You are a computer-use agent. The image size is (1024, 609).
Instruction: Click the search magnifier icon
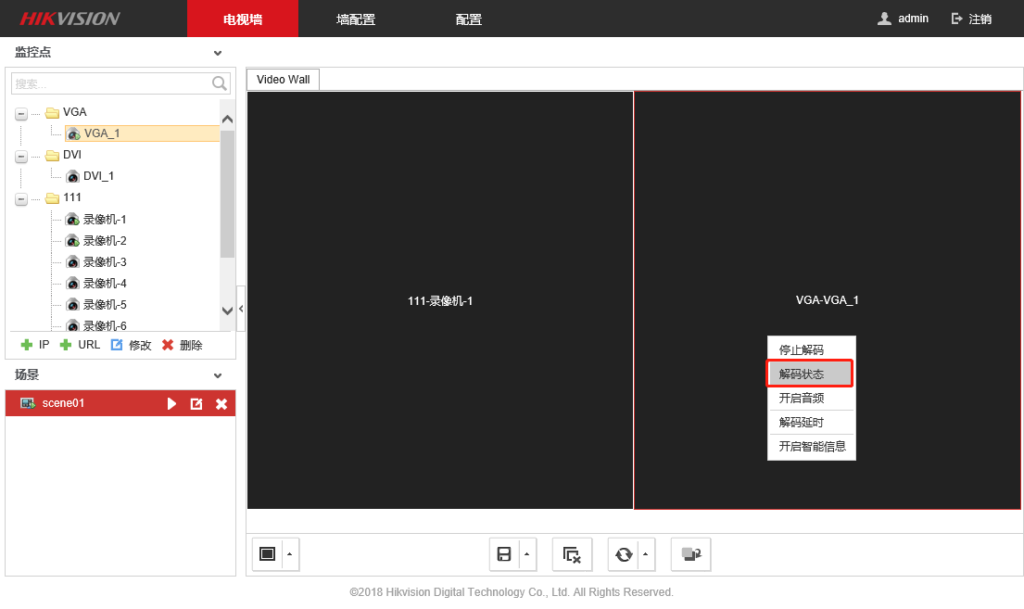point(219,84)
